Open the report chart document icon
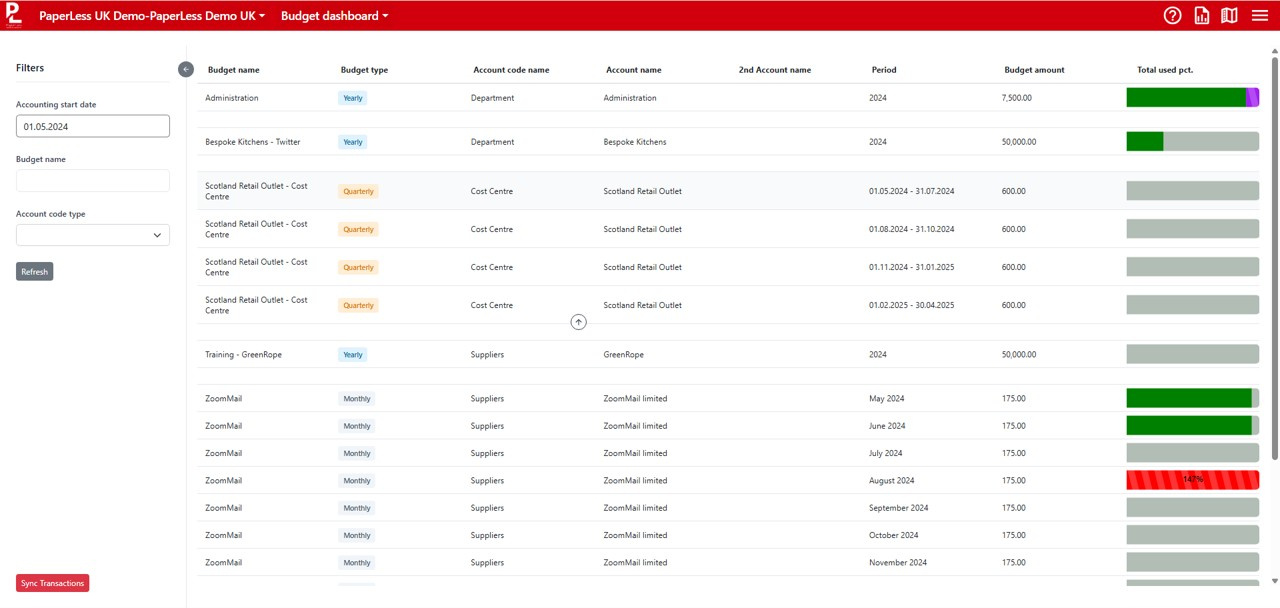The height and width of the screenshot is (608, 1280). pos(1202,15)
